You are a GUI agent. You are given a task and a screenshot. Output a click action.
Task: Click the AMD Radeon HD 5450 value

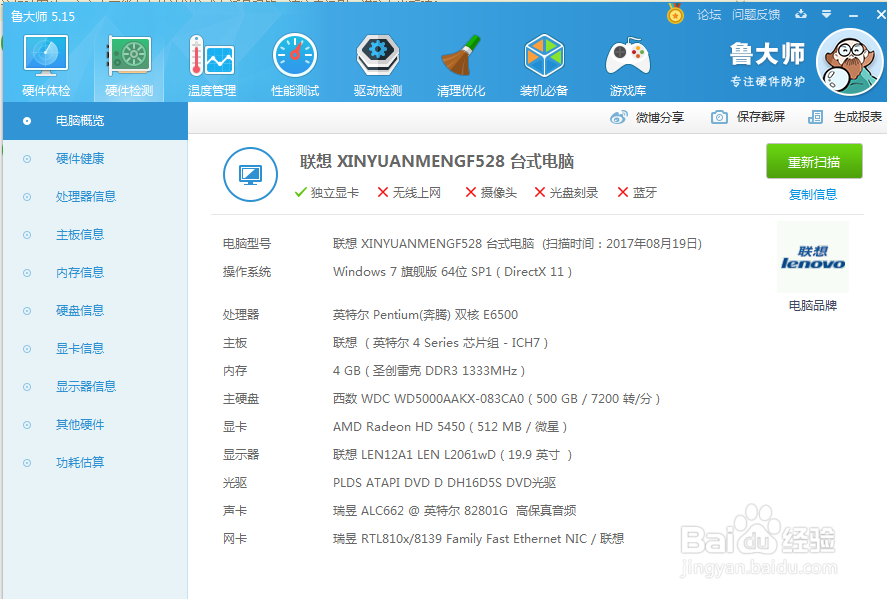pyautogui.click(x=450, y=427)
